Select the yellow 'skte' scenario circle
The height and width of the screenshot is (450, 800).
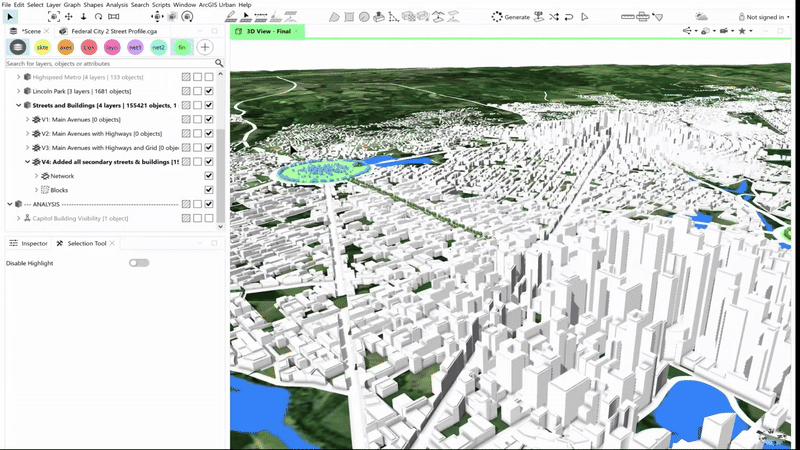[x=42, y=47]
